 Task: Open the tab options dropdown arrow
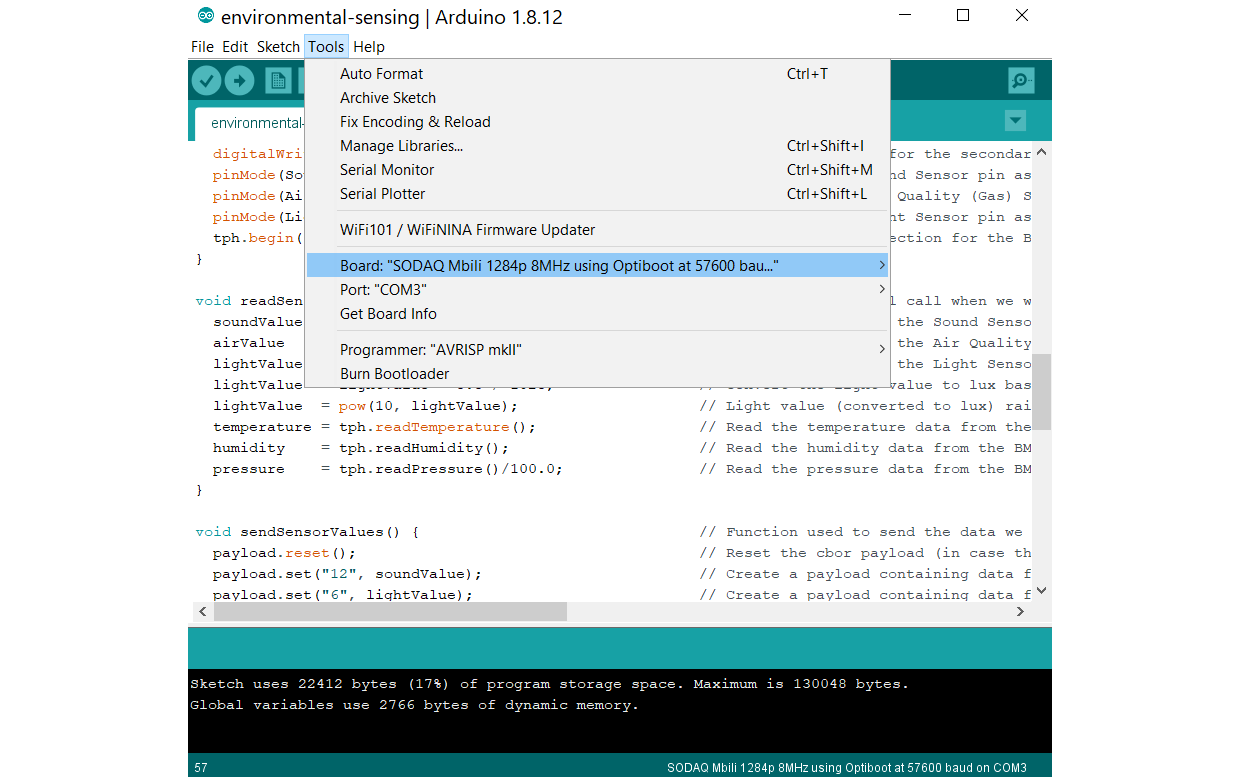(1015, 121)
